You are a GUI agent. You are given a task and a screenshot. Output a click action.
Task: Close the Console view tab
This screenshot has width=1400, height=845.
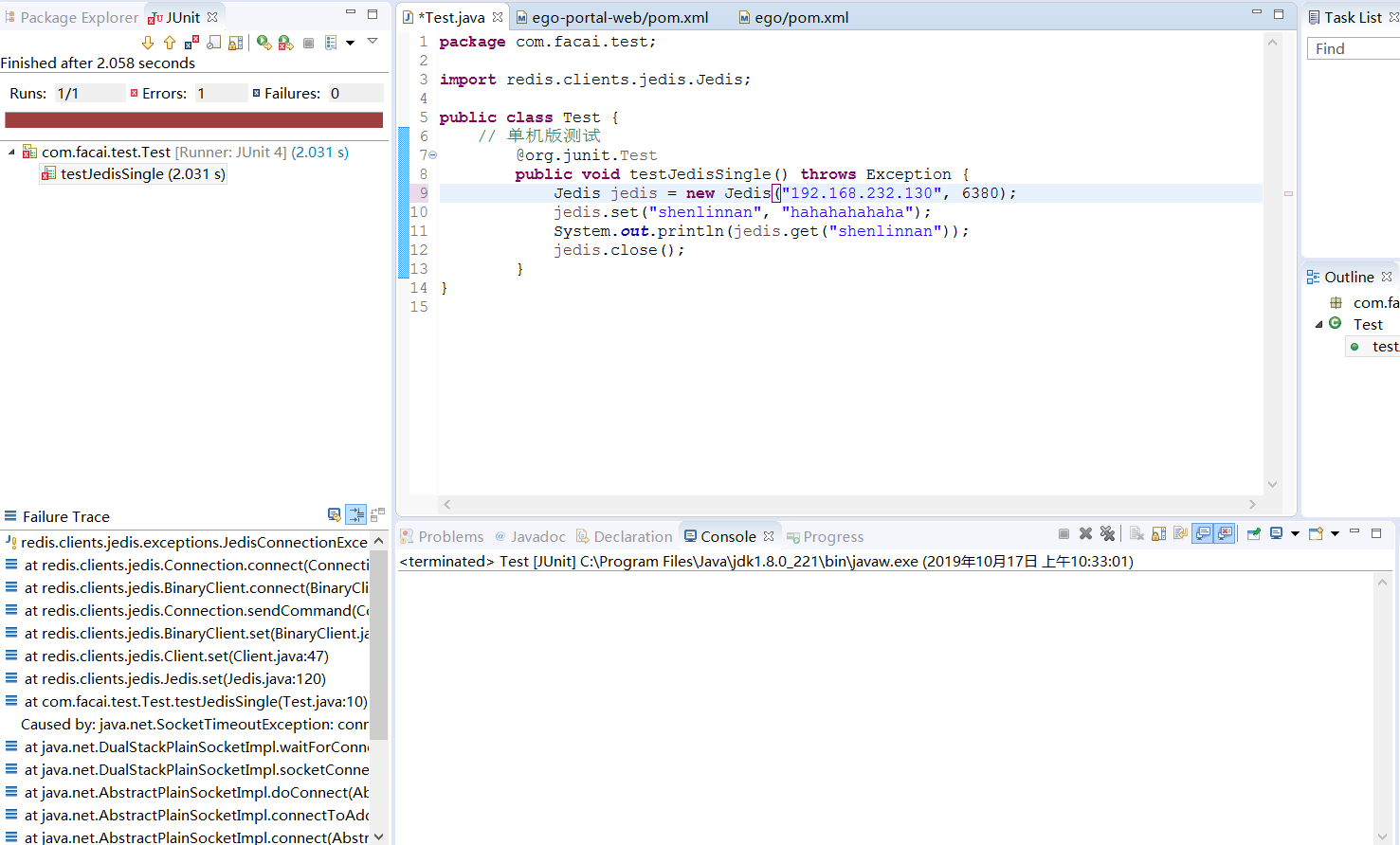coord(769,535)
